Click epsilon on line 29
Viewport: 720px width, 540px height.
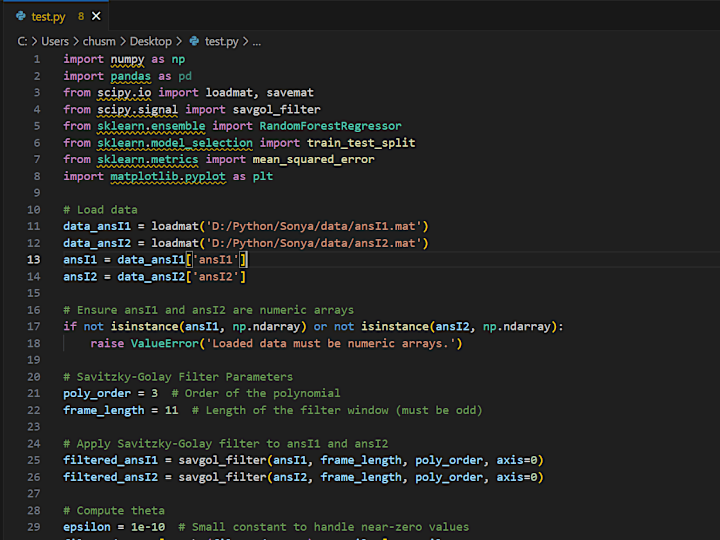87,527
